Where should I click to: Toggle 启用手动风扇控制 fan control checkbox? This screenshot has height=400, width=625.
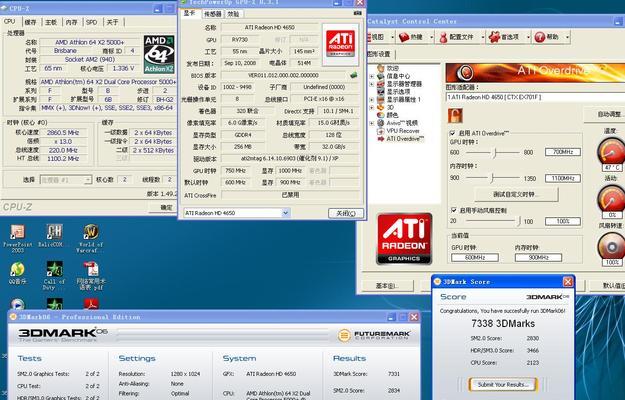[x=454, y=210]
